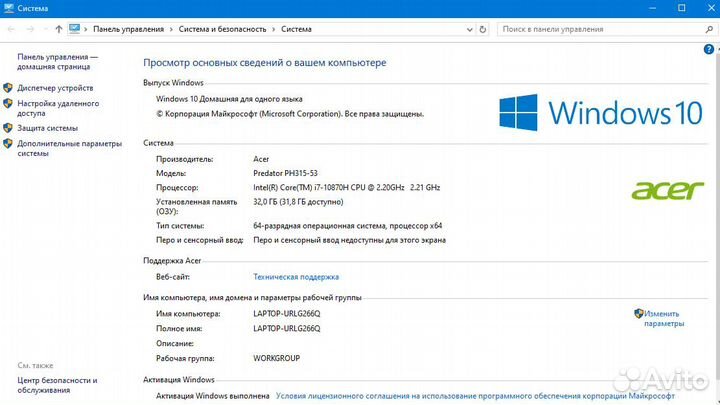Click the shield icon beside Защита системы

coord(8,128)
